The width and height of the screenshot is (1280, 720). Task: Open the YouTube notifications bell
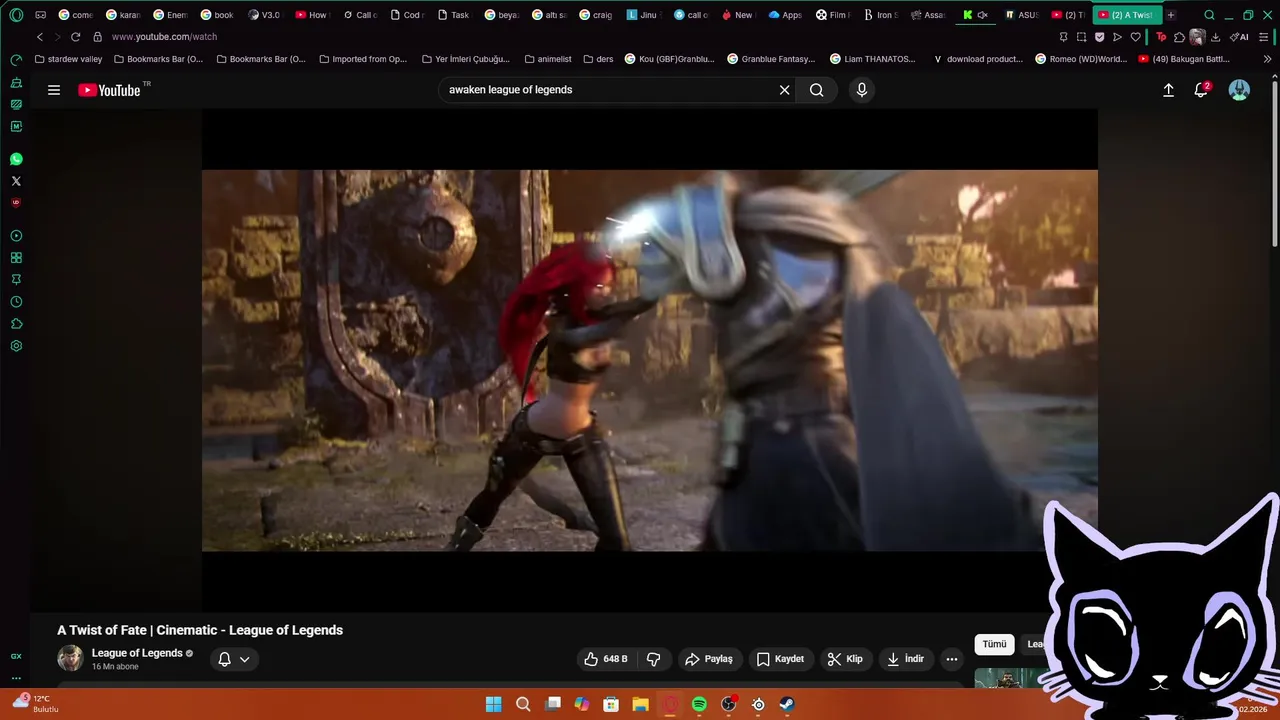tap(1202, 90)
